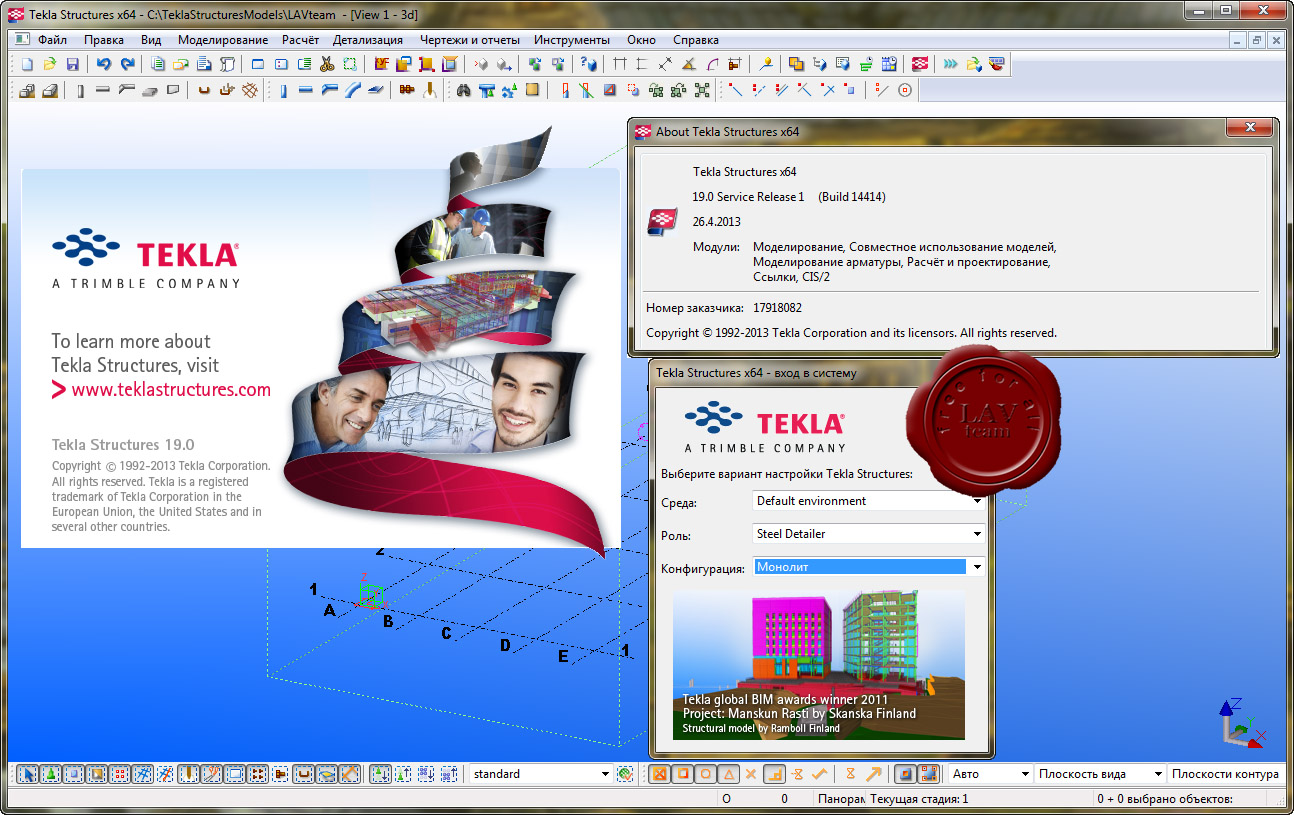This screenshot has width=1294, height=815.
Task: Toggle snap to end points square switch
Action: (x=683, y=774)
